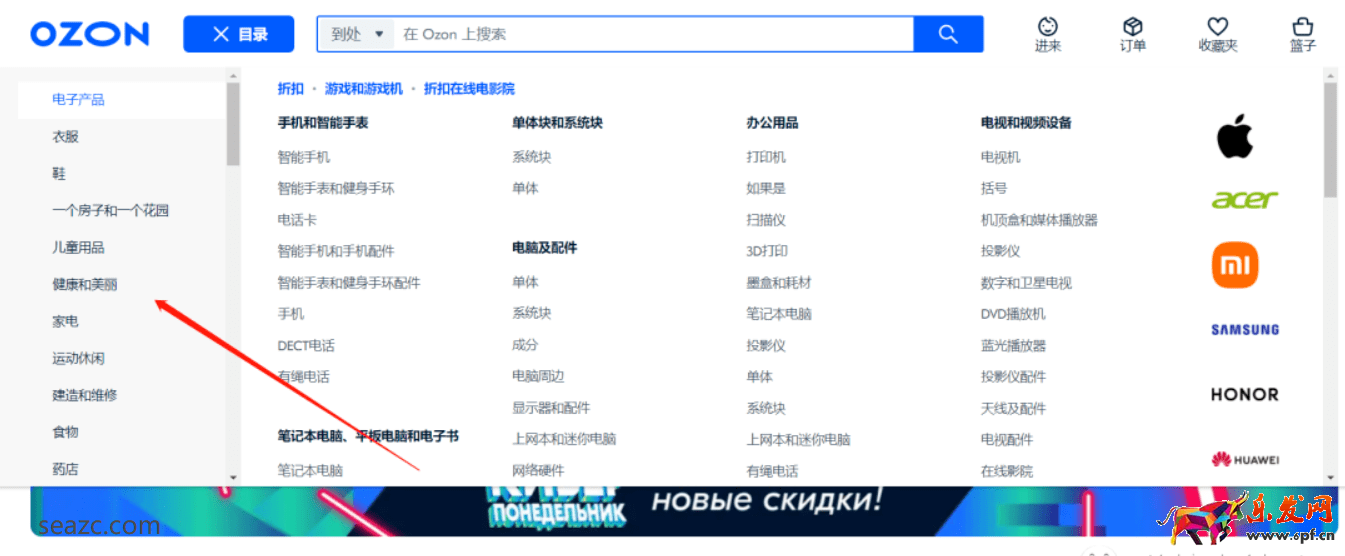
Task: Select 运动休闲 category in sidebar
Action: pyautogui.click(x=78, y=358)
